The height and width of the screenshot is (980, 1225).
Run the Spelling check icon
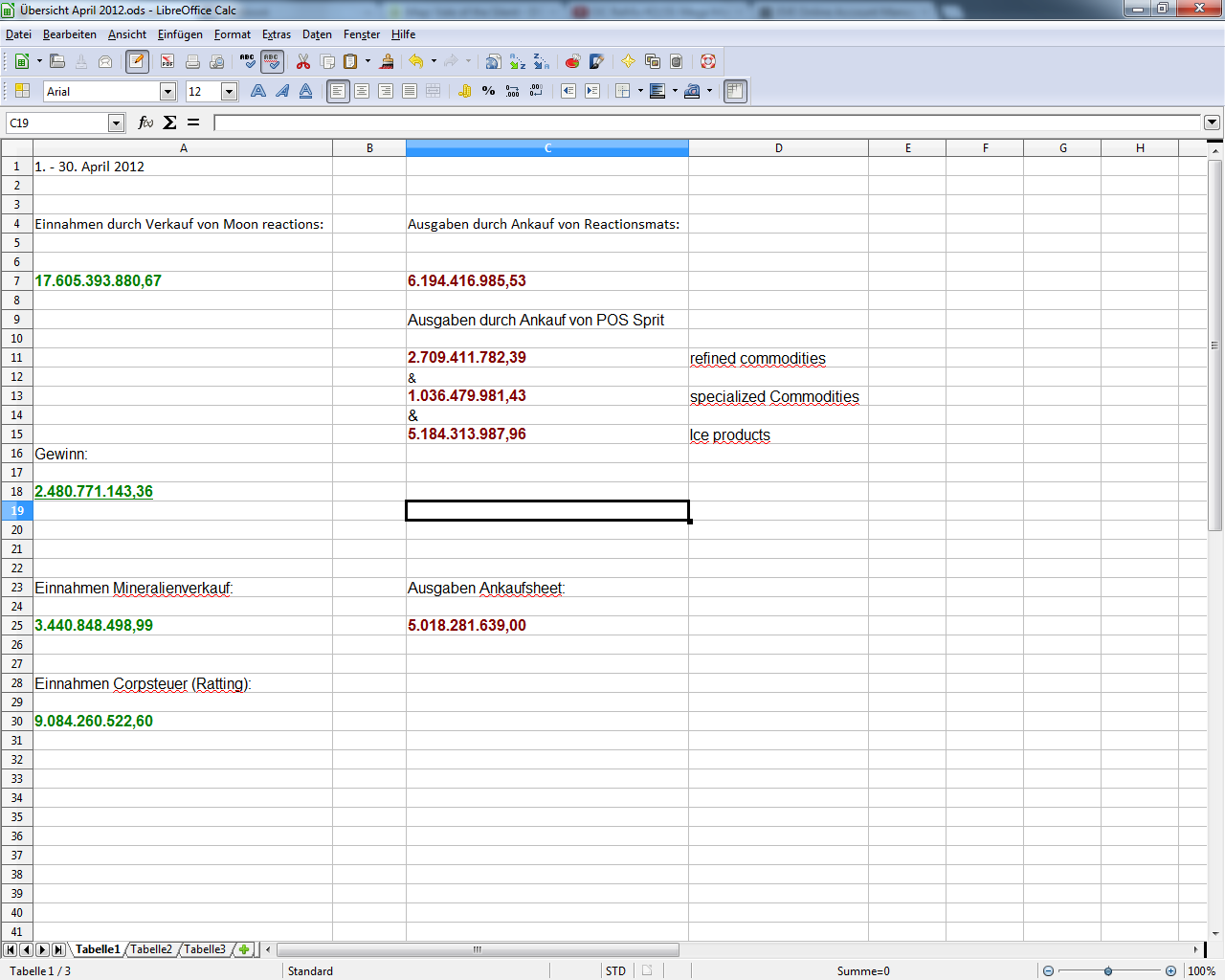pyautogui.click(x=248, y=61)
